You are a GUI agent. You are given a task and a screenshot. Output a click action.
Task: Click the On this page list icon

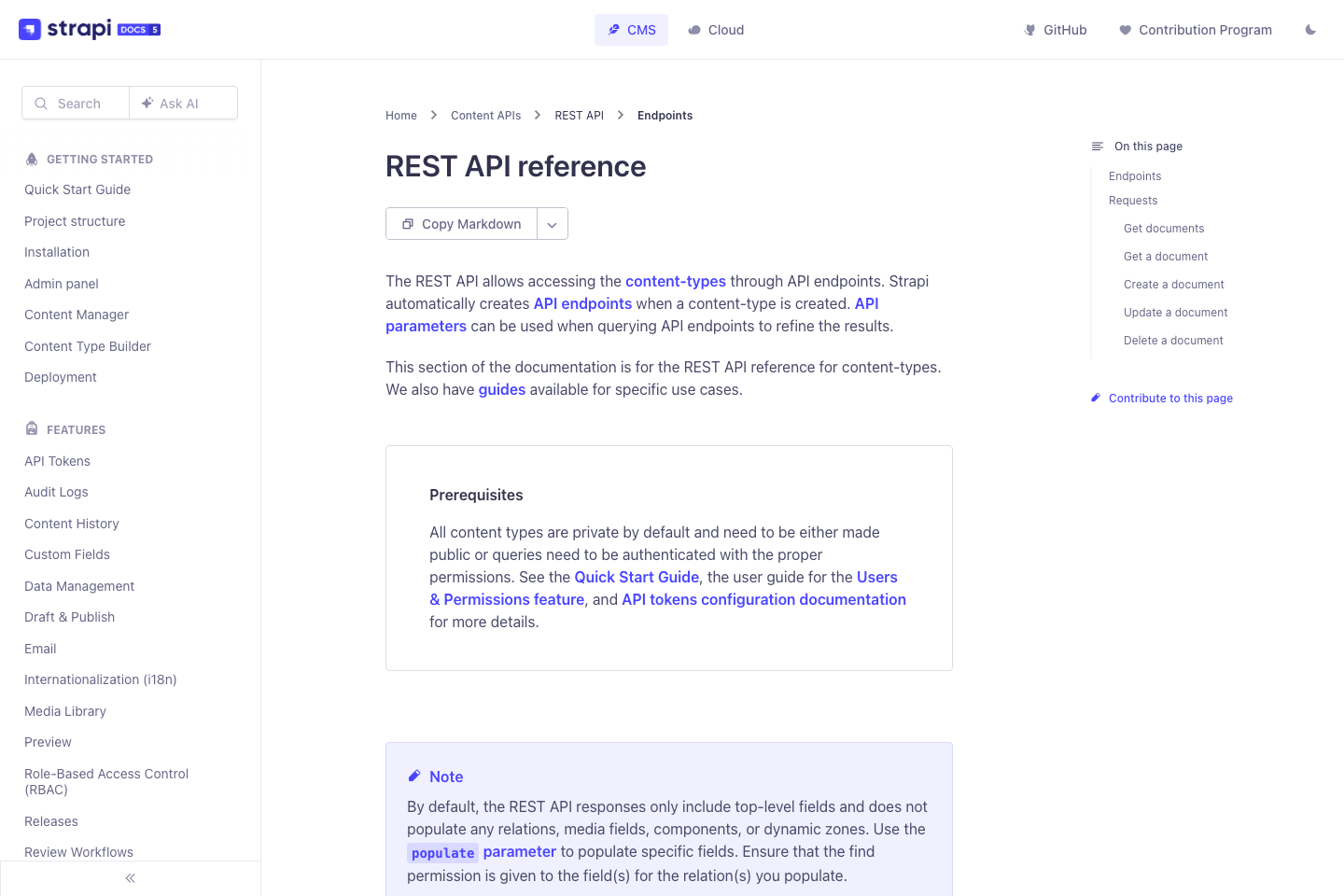point(1096,146)
